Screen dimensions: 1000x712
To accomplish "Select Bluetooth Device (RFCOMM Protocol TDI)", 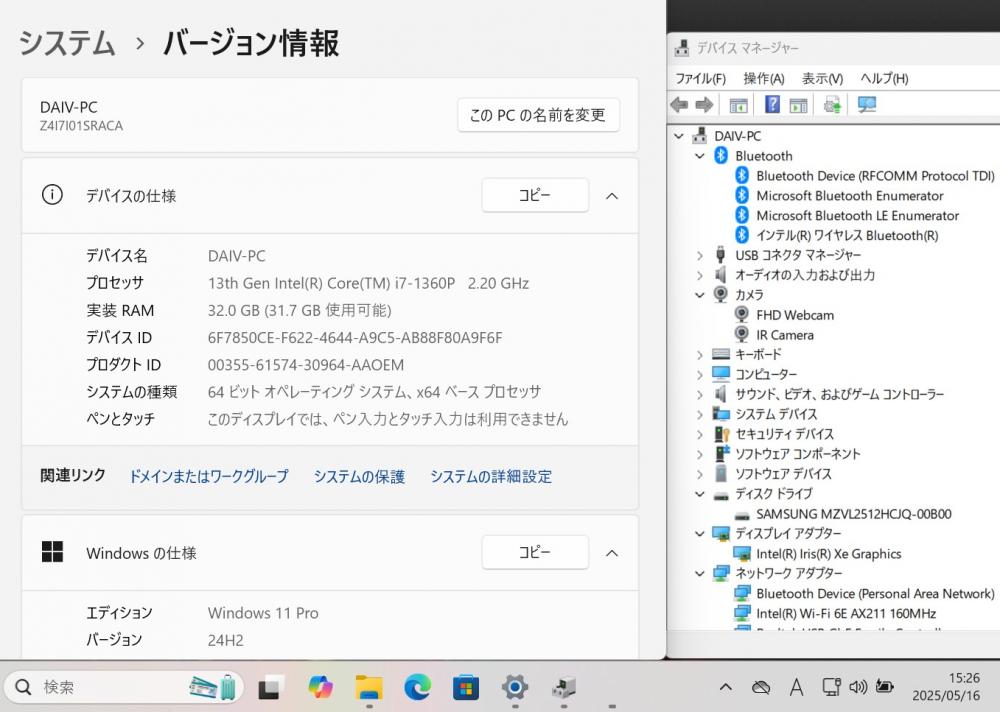I will pyautogui.click(x=875, y=175).
